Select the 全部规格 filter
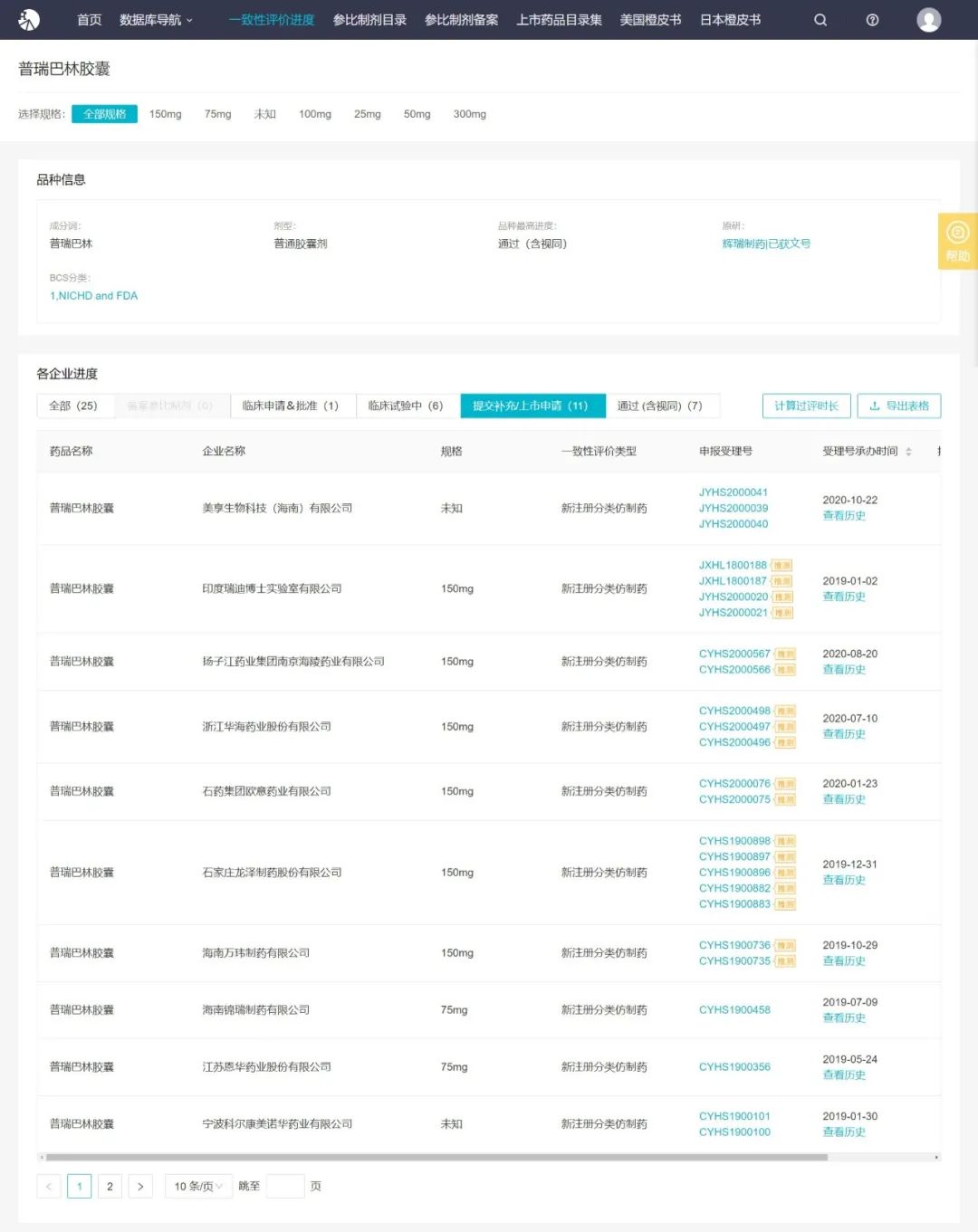This screenshot has width=978, height=1232. click(x=104, y=114)
